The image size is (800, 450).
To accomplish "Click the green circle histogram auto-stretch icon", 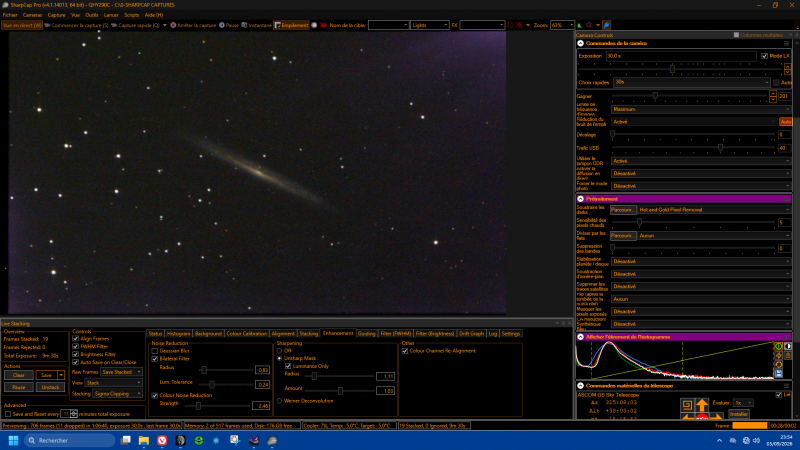I will click(779, 346).
